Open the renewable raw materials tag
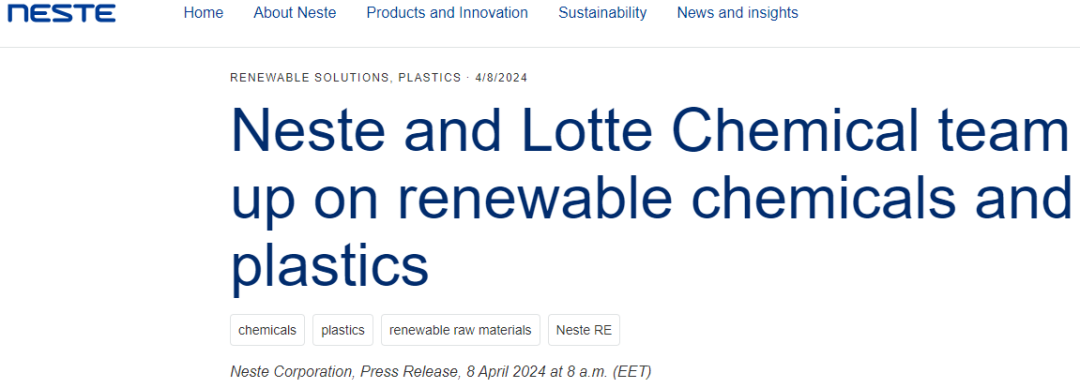Image resolution: width=1080 pixels, height=388 pixels. (460, 330)
